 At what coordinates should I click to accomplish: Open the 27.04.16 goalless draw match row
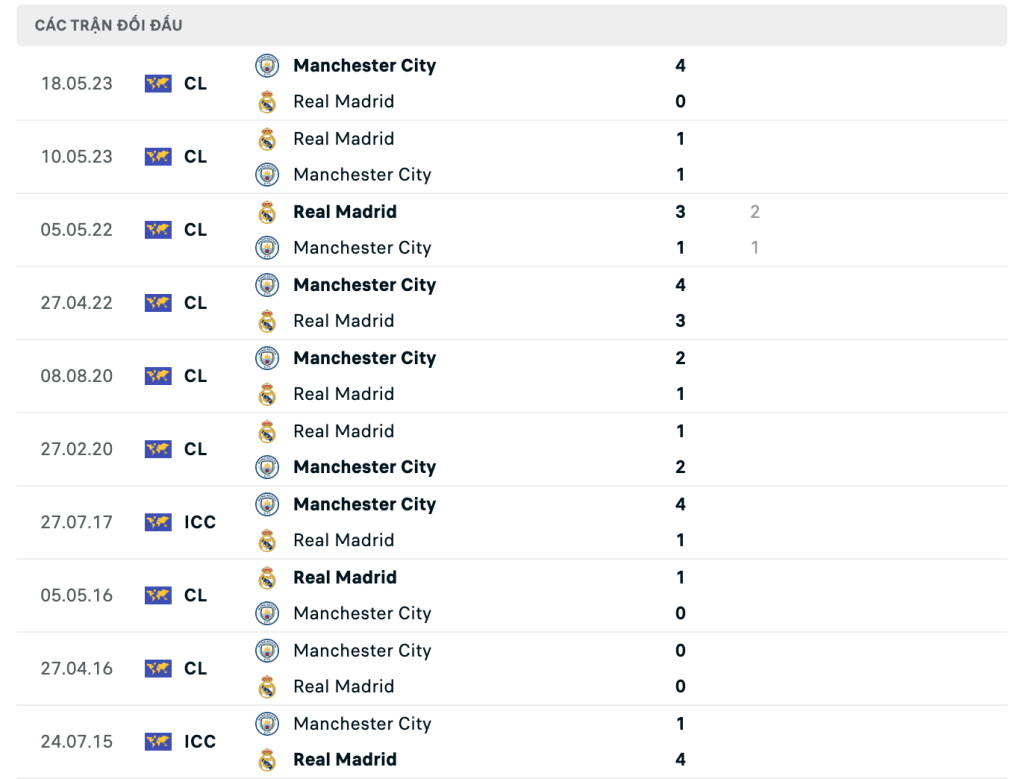coord(512,669)
